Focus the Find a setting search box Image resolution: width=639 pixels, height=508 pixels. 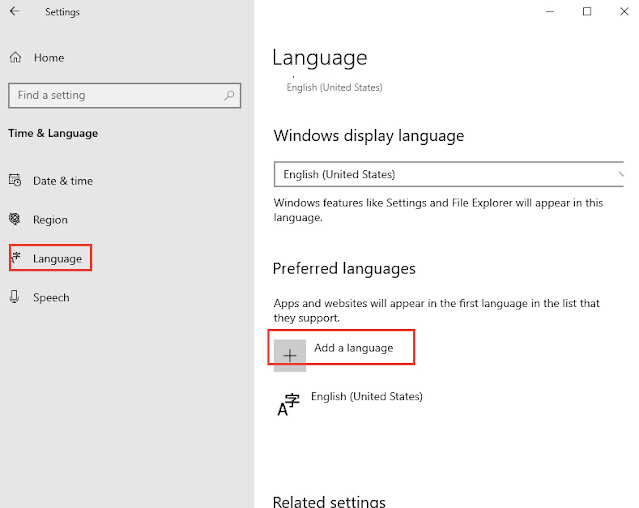point(124,95)
